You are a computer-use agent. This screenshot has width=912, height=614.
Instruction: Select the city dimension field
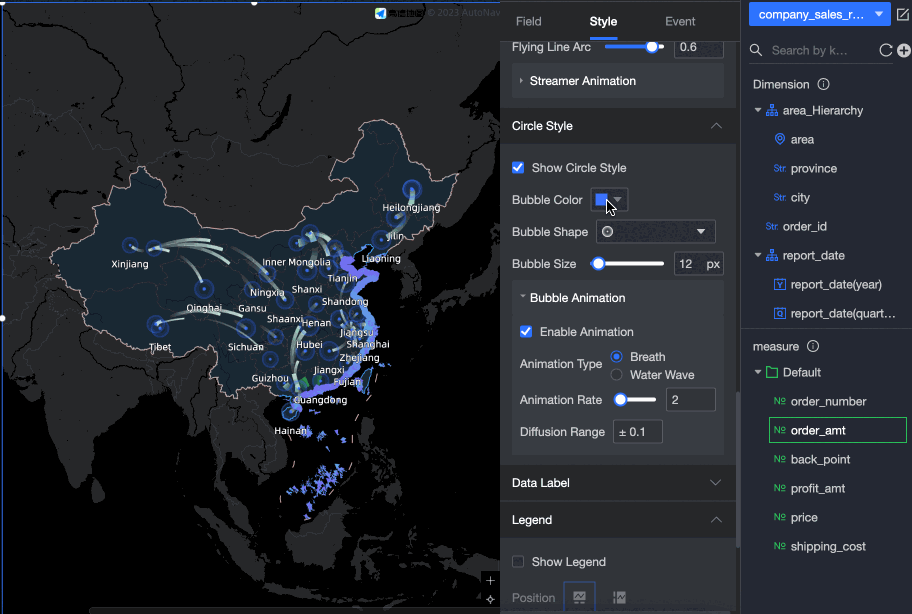coord(800,198)
